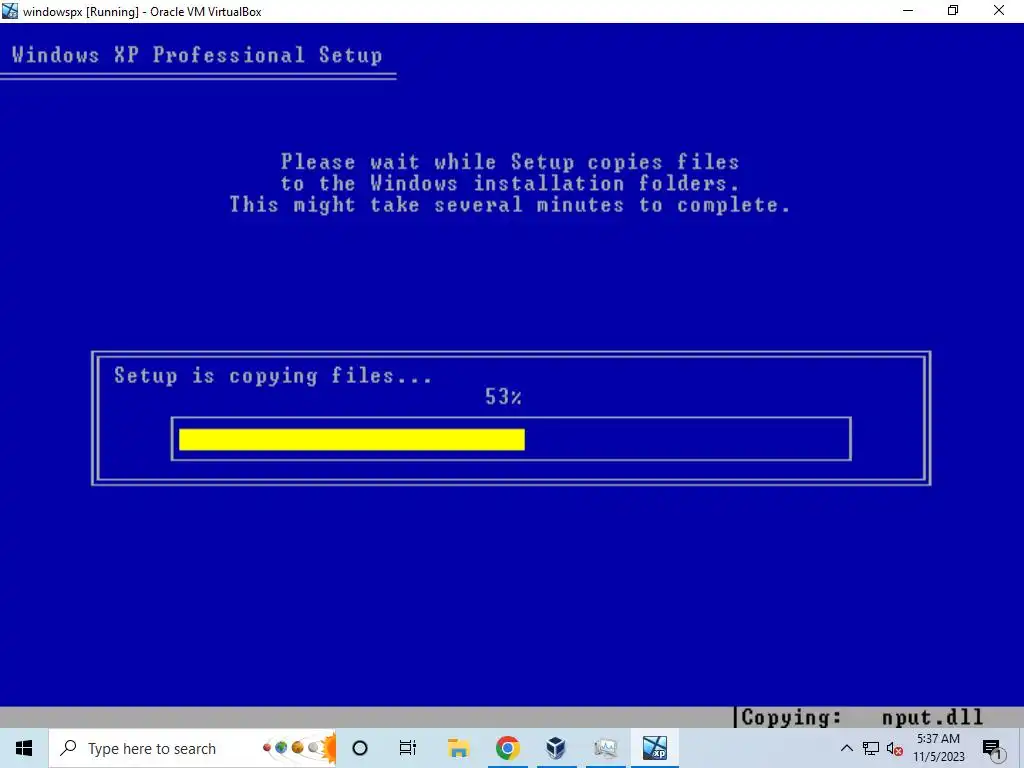Click the planets search highlight image
1024x768 pixels.
click(x=299, y=748)
